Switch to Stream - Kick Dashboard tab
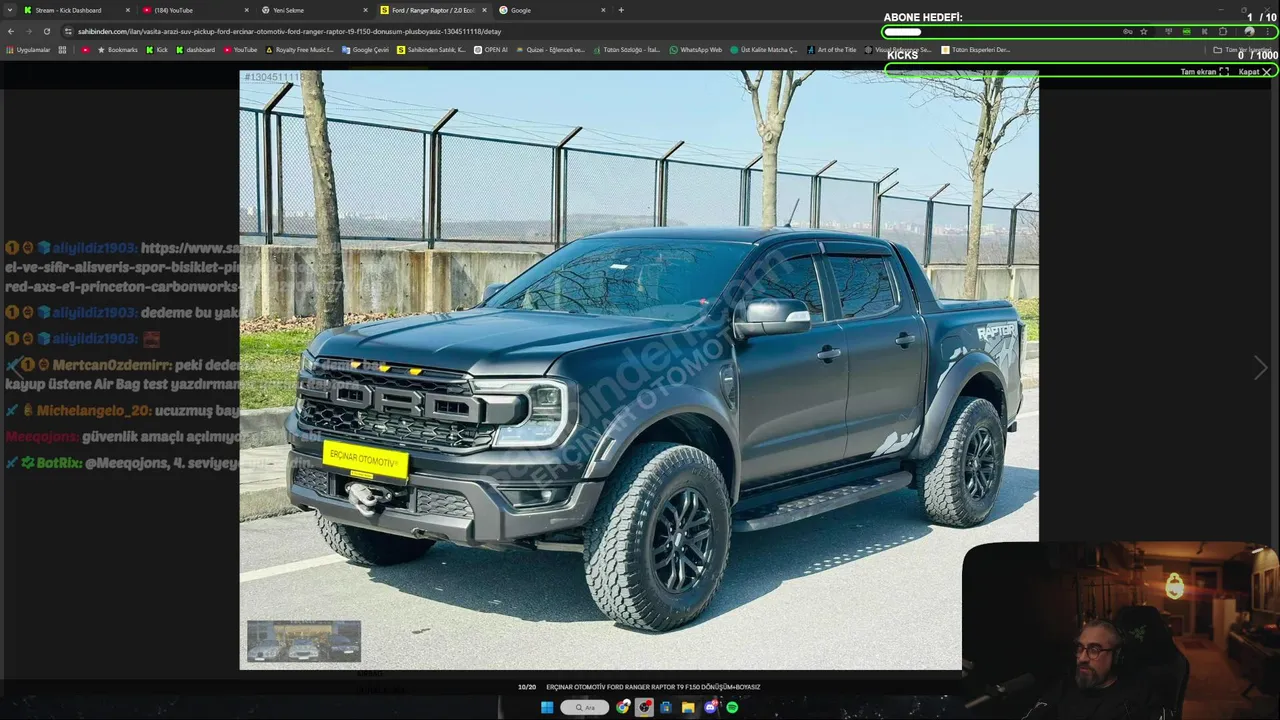The image size is (1280, 720). [77, 10]
